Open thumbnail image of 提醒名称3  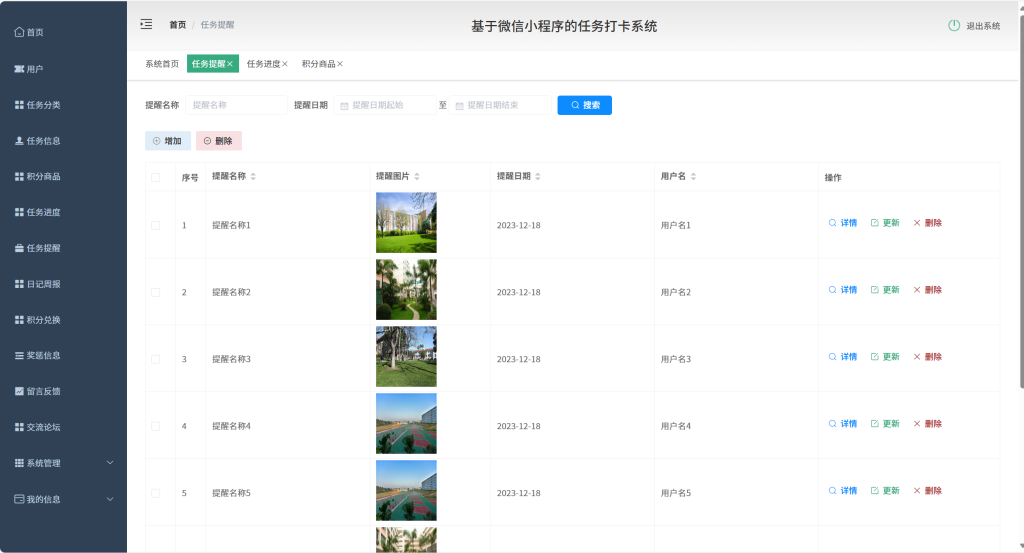coord(406,356)
